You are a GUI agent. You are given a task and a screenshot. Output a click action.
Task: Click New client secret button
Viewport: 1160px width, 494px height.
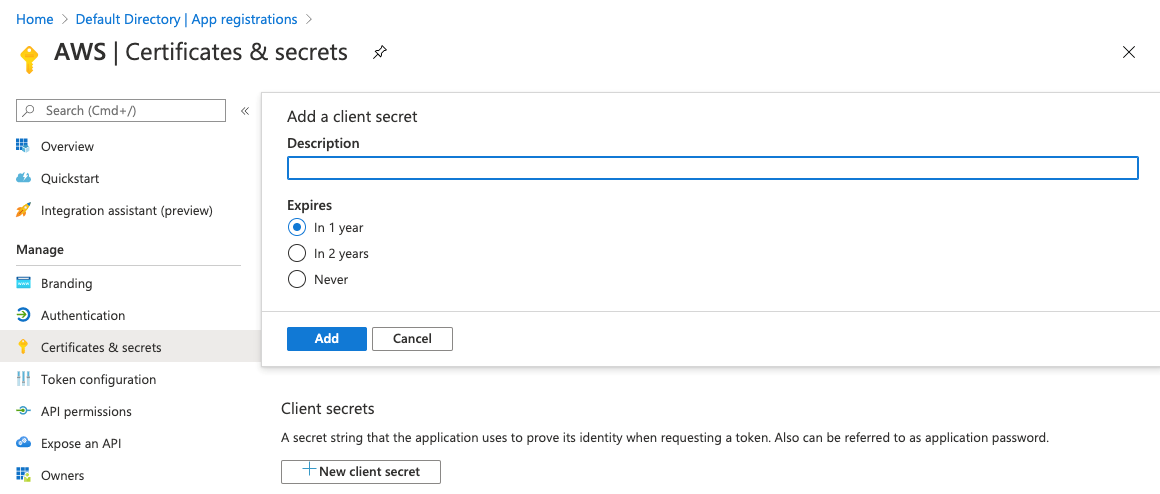[361, 472]
